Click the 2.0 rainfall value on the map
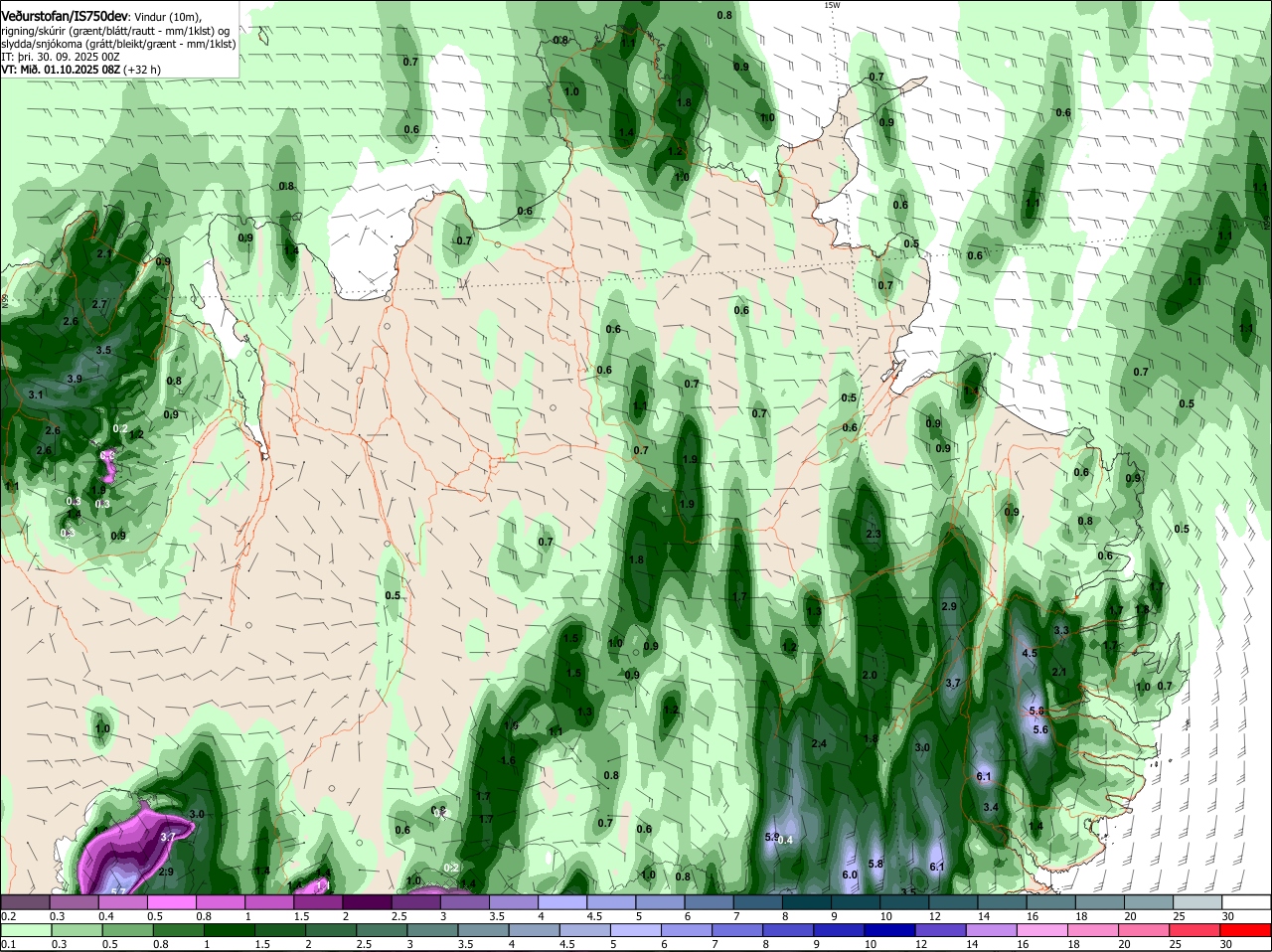Image resolution: width=1272 pixels, height=952 pixels. 870,675
